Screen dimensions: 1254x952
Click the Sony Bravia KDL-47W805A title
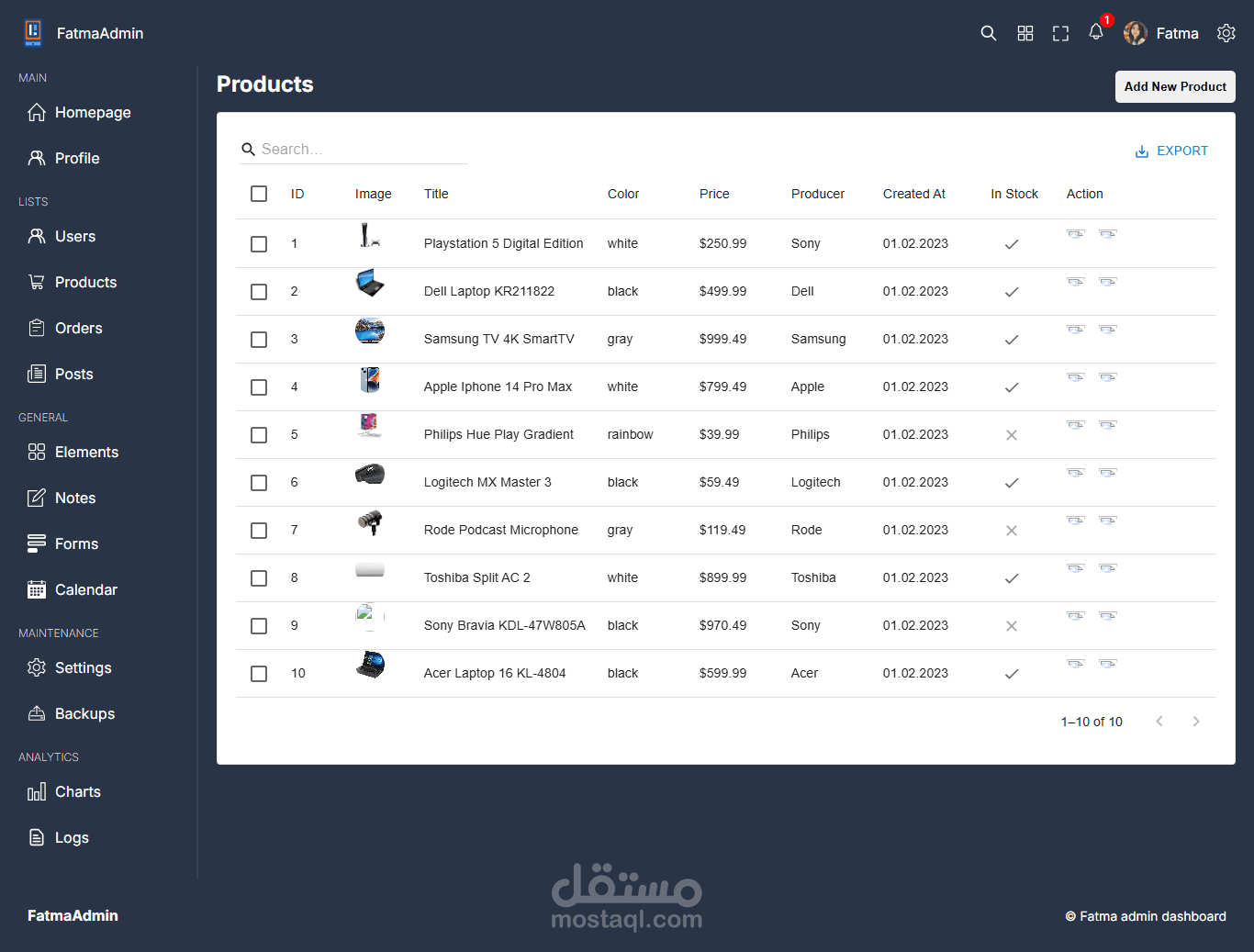[505, 625]
